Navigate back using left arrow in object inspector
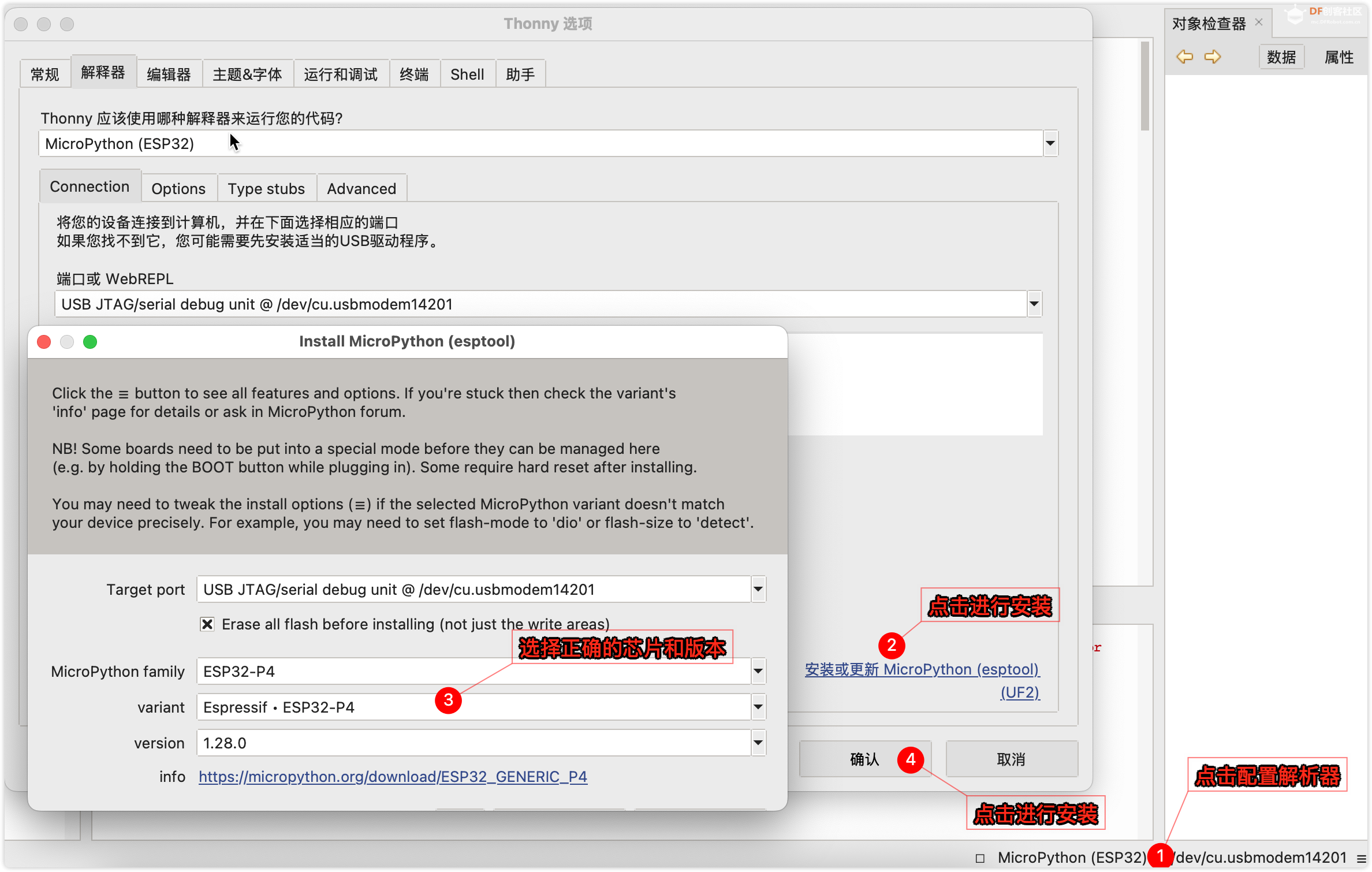Viewport: 1372px width, 872px height. 1185,56
